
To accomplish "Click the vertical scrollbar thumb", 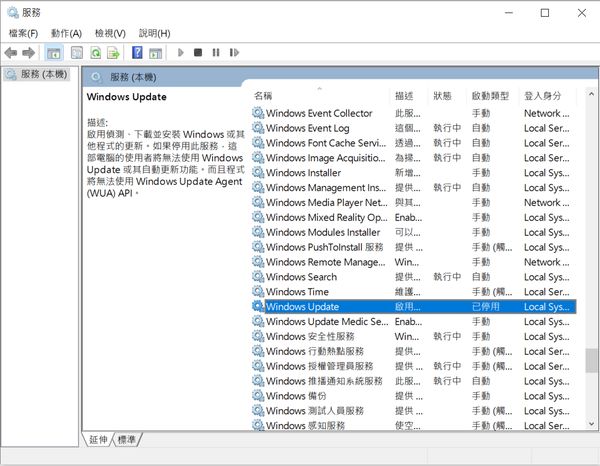I will click(591, 360).
